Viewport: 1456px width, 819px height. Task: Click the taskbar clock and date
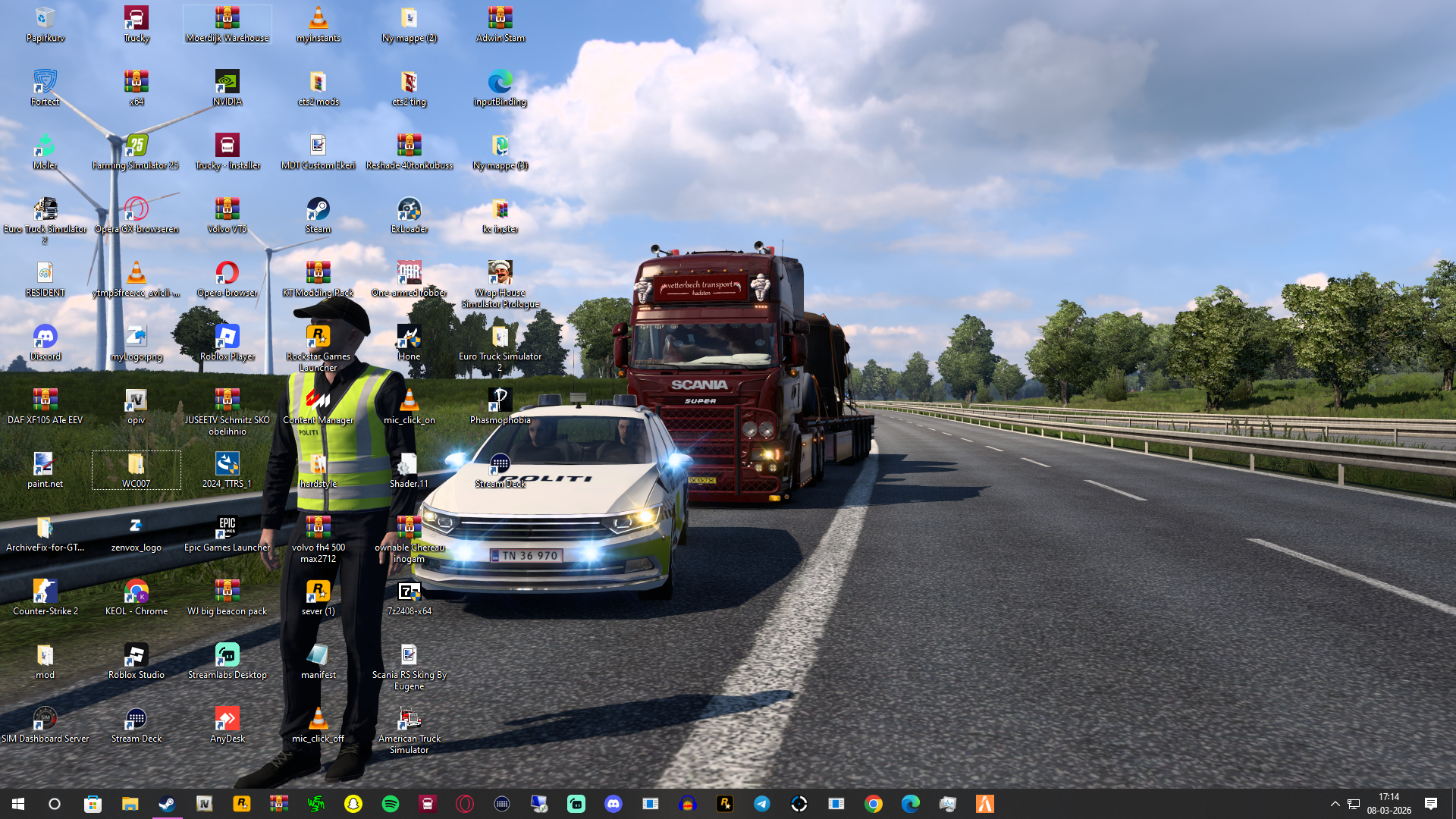1389,804
